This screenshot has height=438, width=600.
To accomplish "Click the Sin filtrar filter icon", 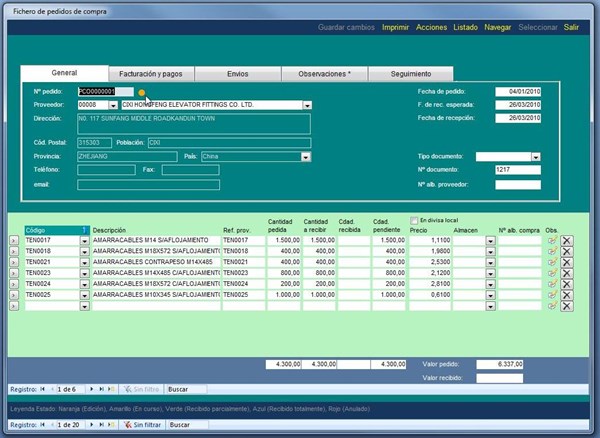I will [125, 425].
